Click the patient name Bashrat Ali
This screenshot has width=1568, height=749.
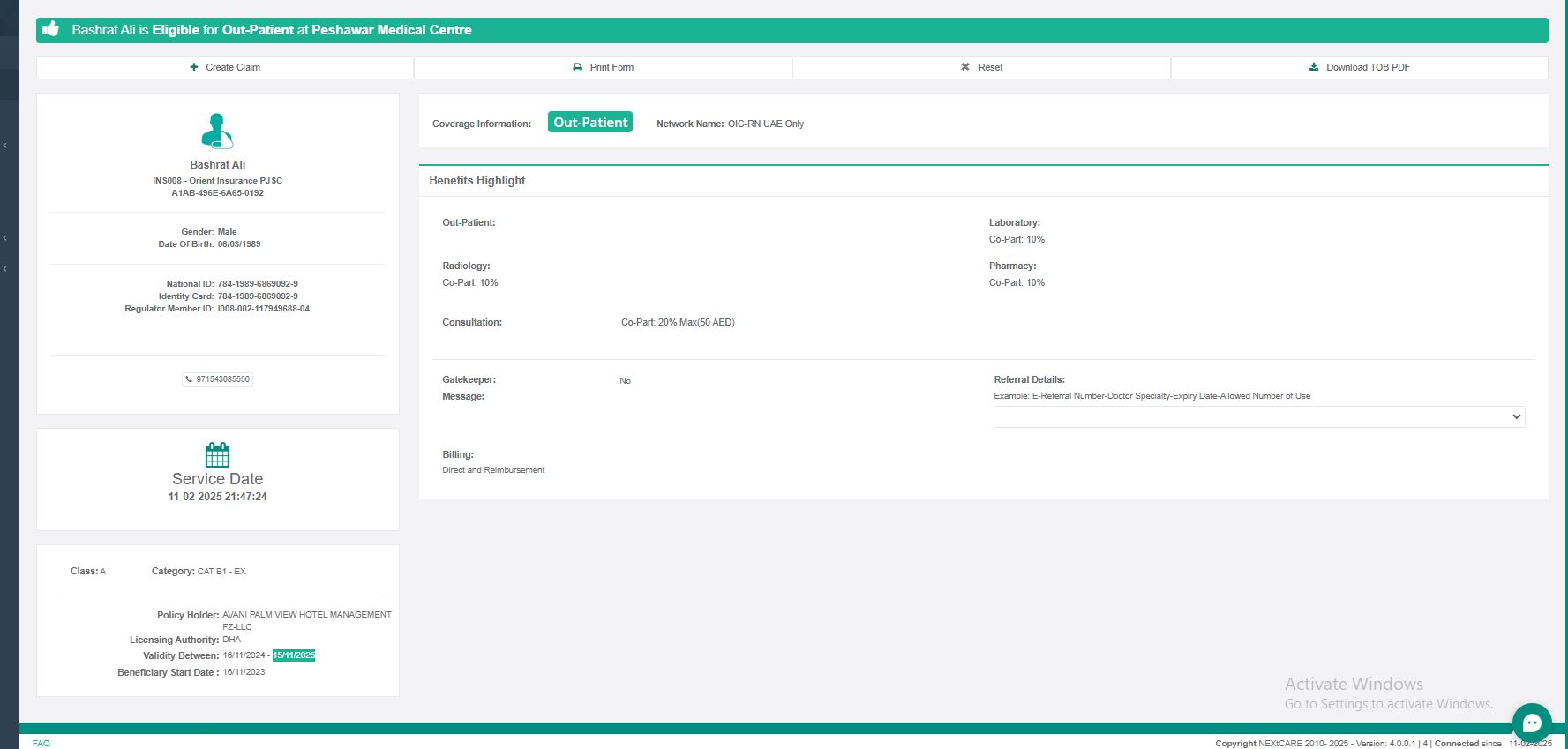218,165
